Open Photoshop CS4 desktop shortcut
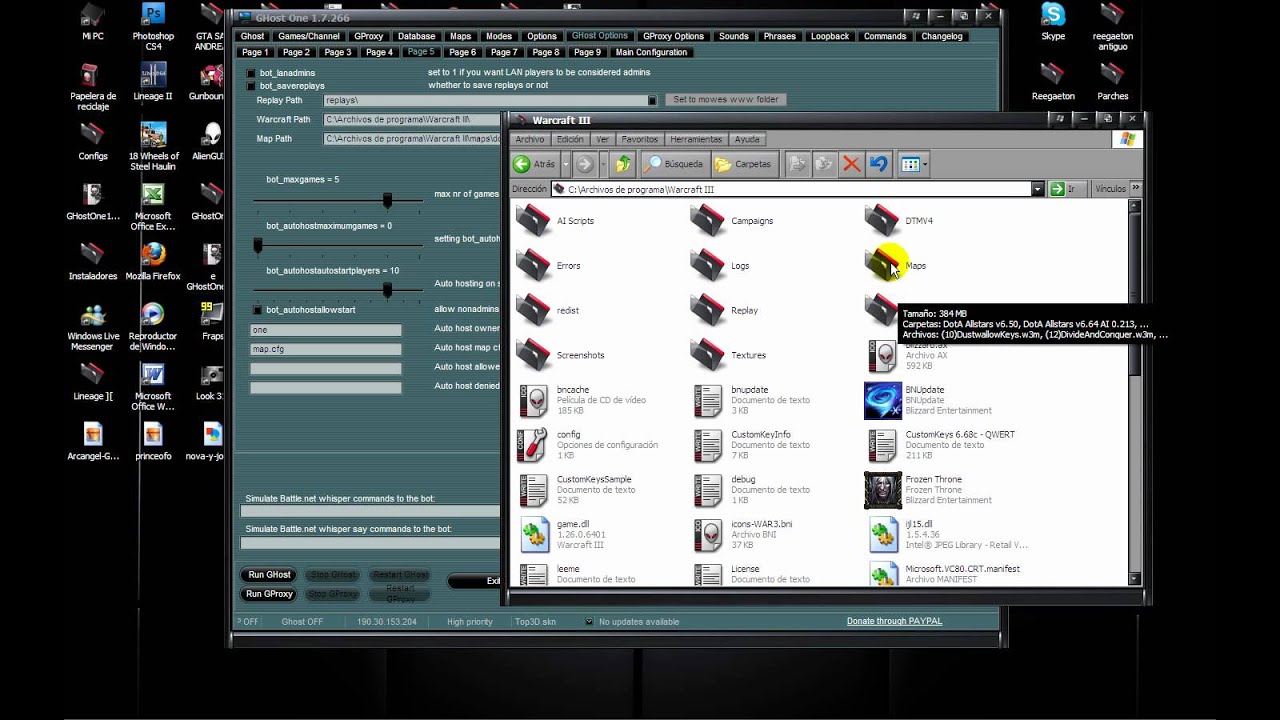 coord(153,25)
